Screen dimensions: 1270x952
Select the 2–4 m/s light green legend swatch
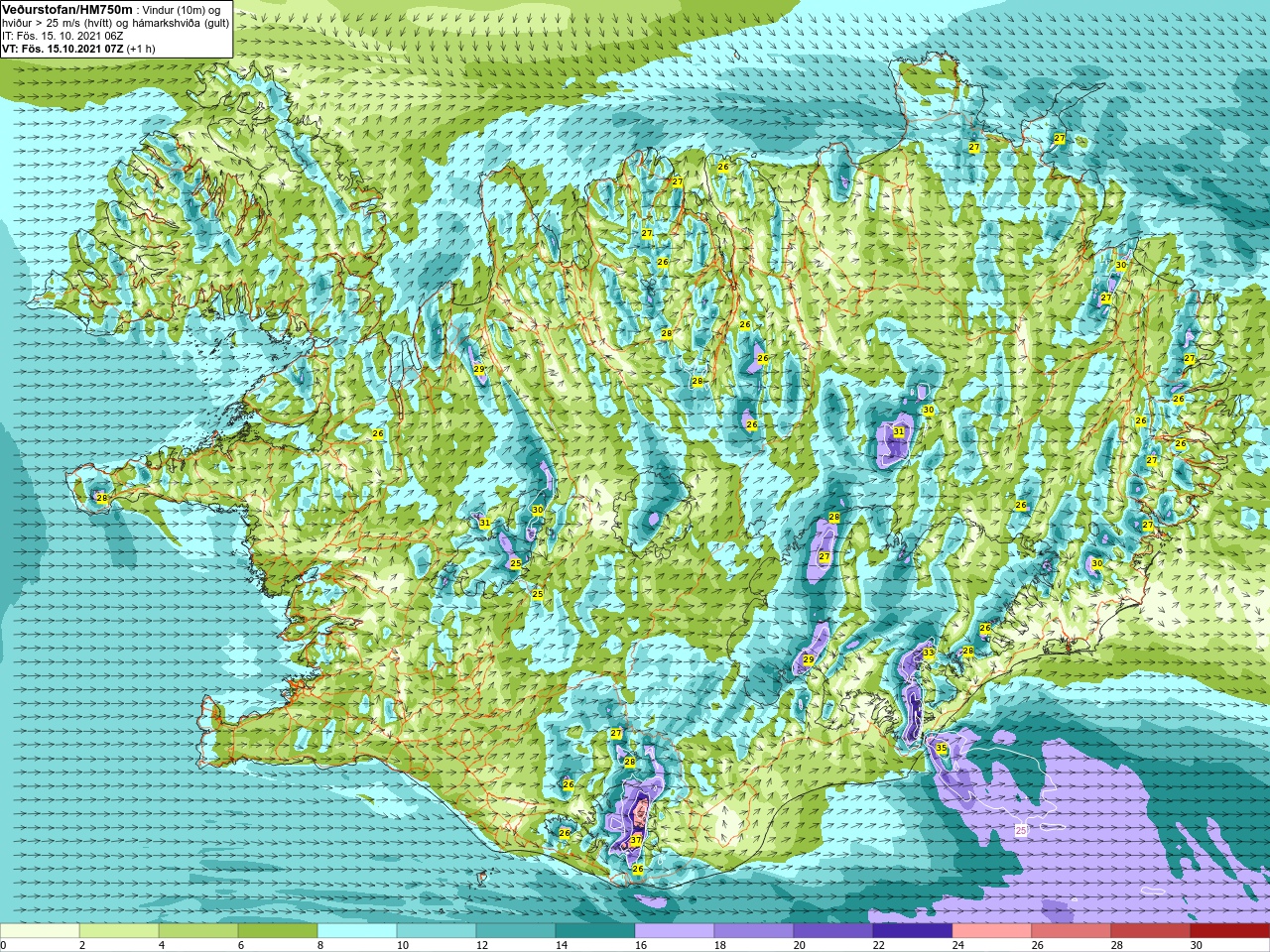coord(119,931)
